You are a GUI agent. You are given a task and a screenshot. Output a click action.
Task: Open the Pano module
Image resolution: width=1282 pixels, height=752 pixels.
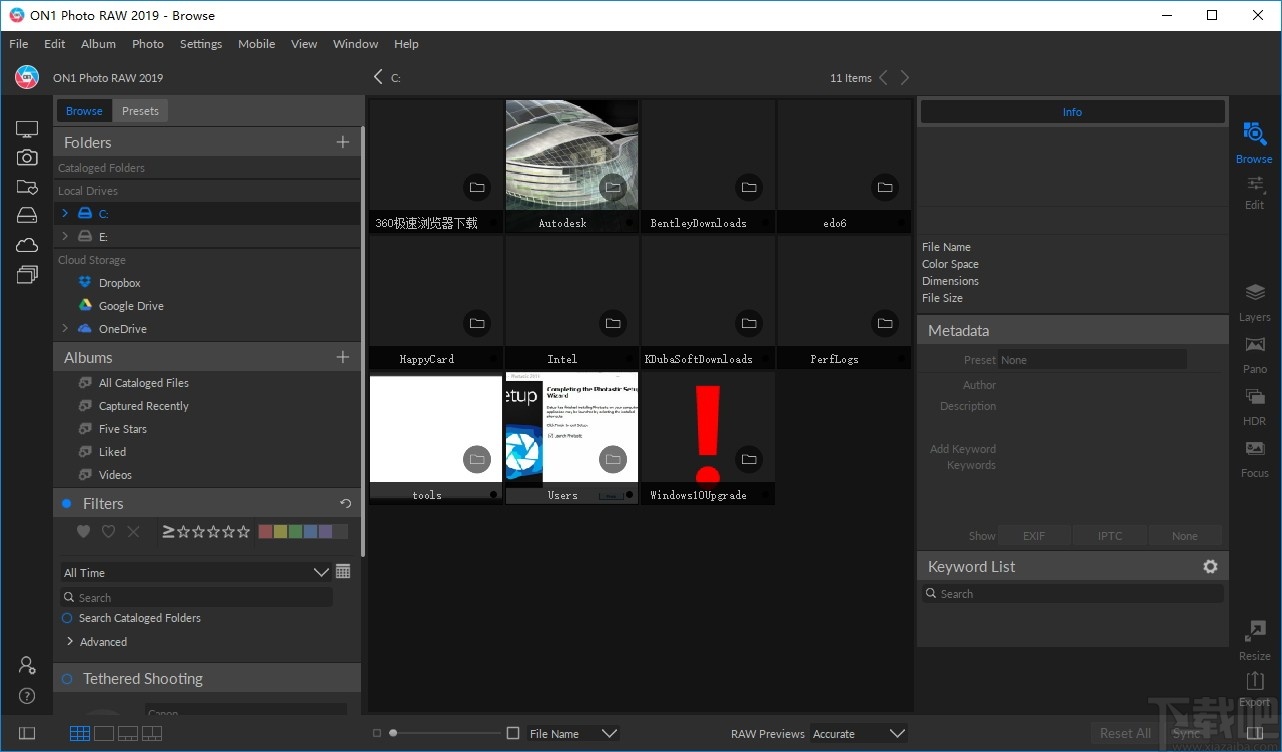pyautogui.click(x=1254, y=355)
